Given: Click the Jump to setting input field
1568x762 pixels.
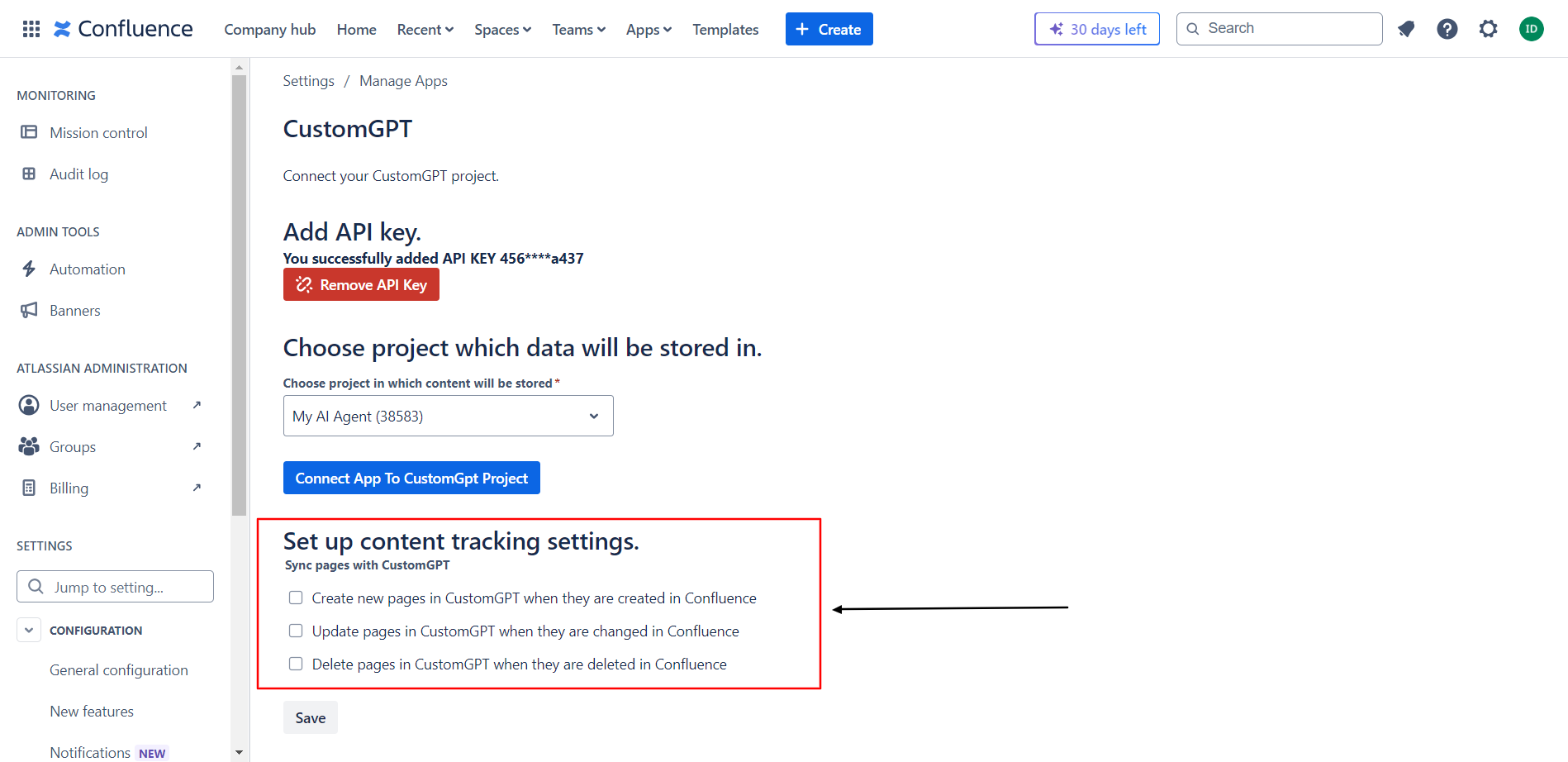Looking at the screenshot, I should [115, 587].
